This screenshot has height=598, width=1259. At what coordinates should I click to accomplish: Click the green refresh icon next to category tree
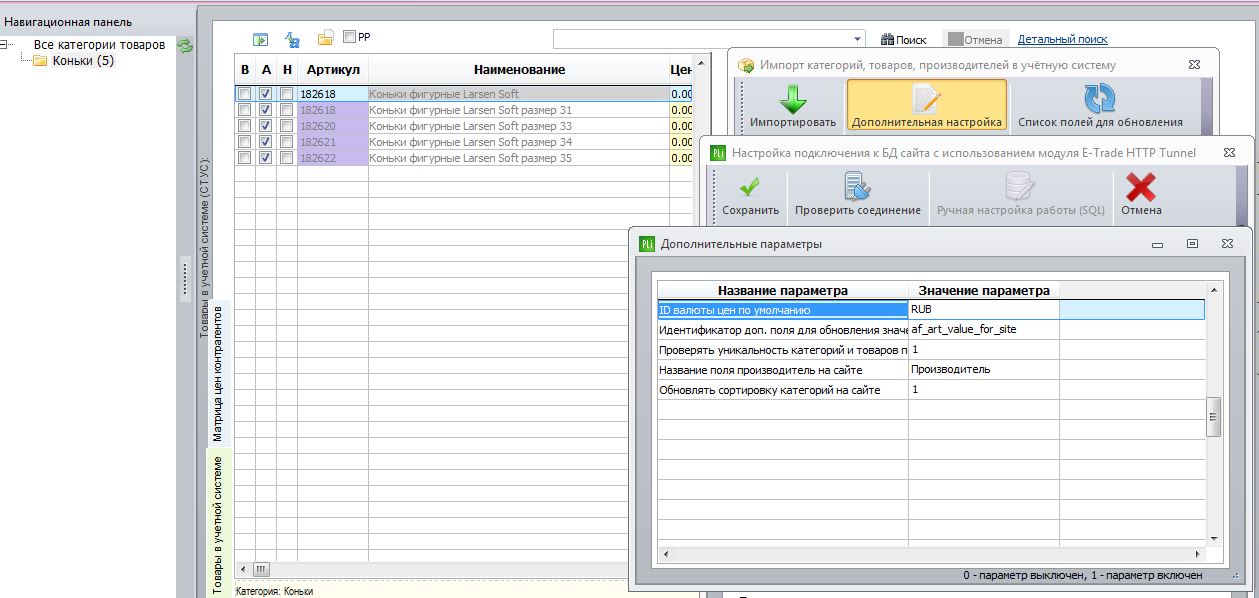coord(185,45)
